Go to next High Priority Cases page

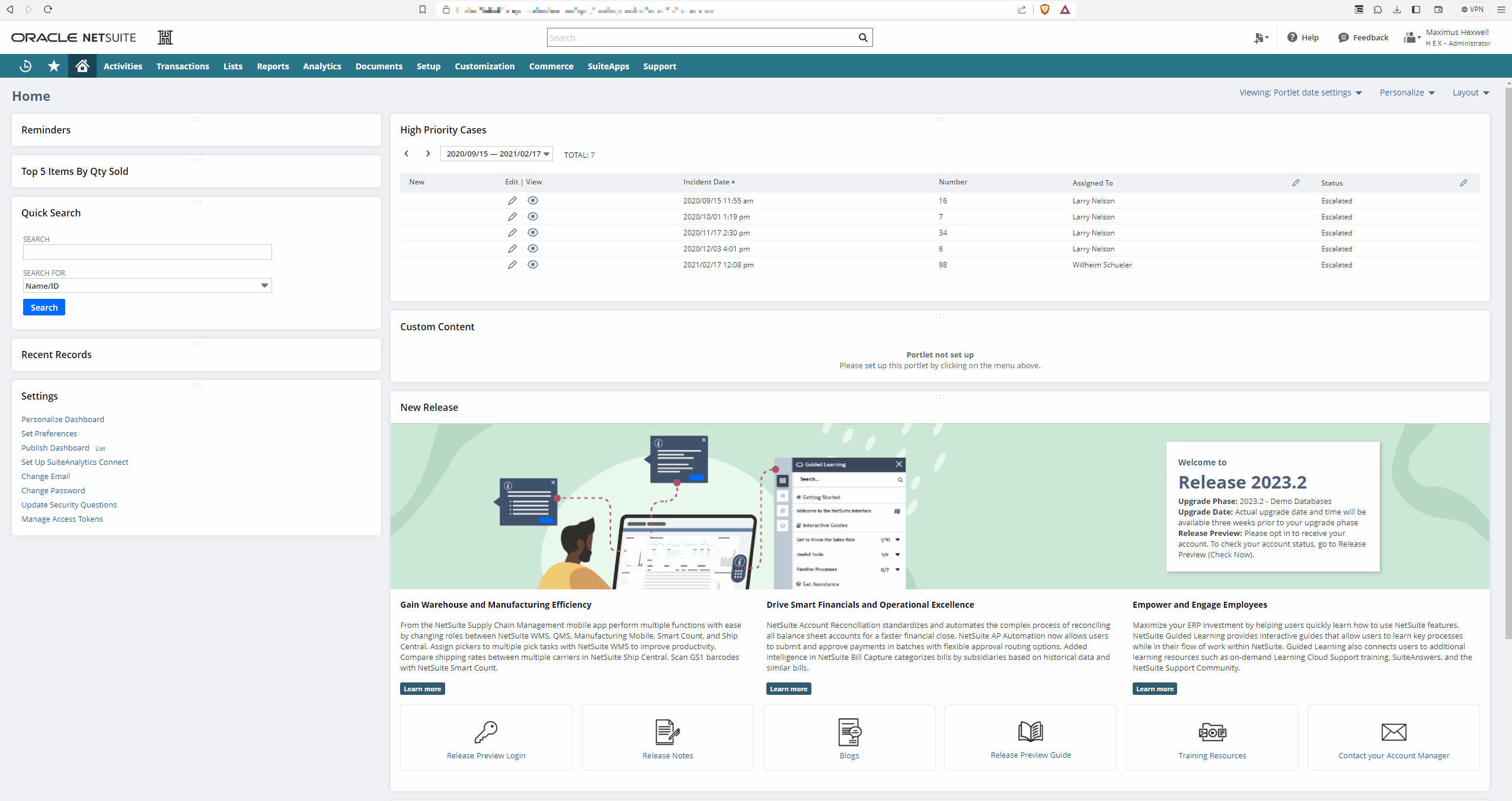[428, 154]
